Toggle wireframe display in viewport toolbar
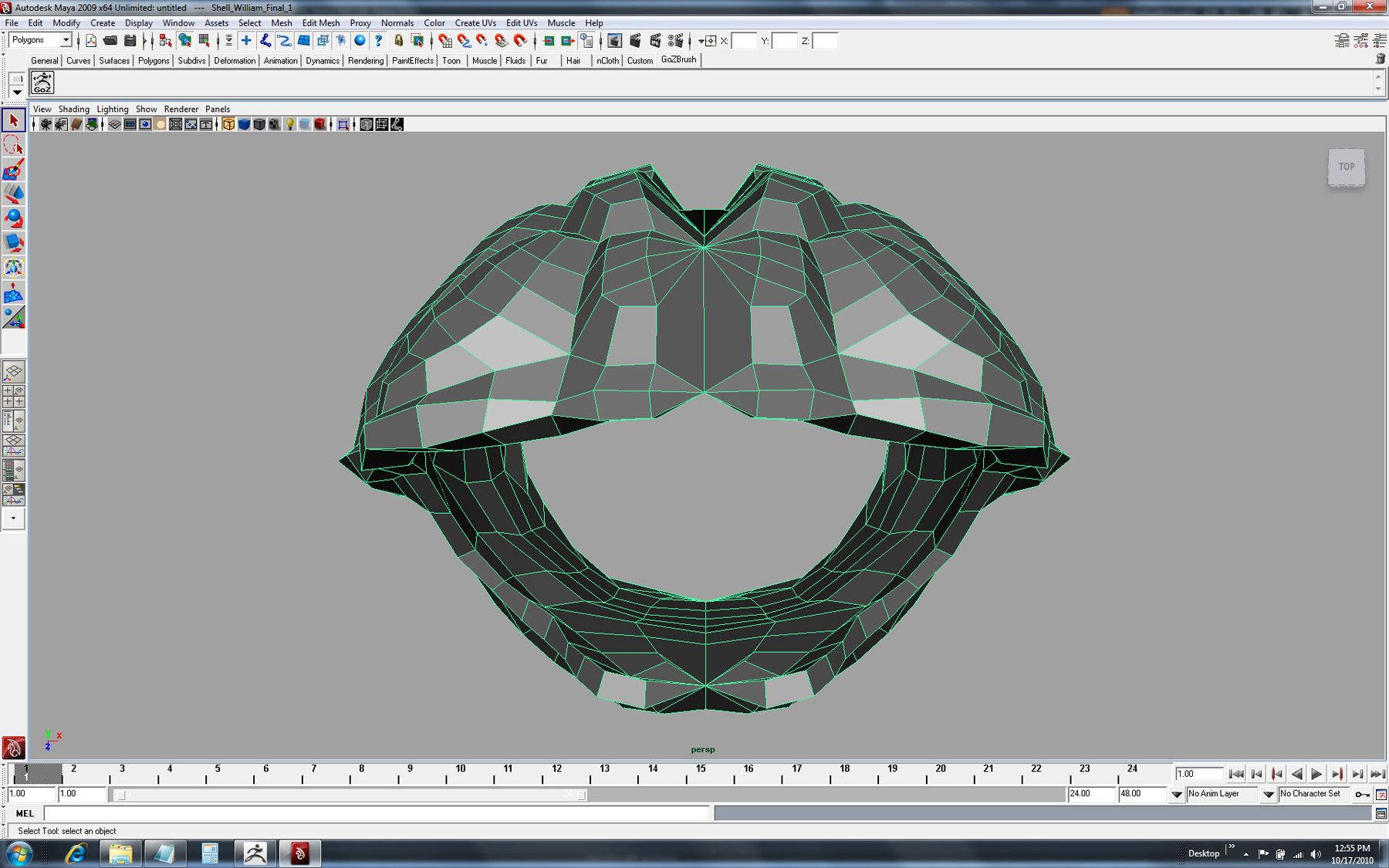This screenshot has height=868, width=1389. 228,124
